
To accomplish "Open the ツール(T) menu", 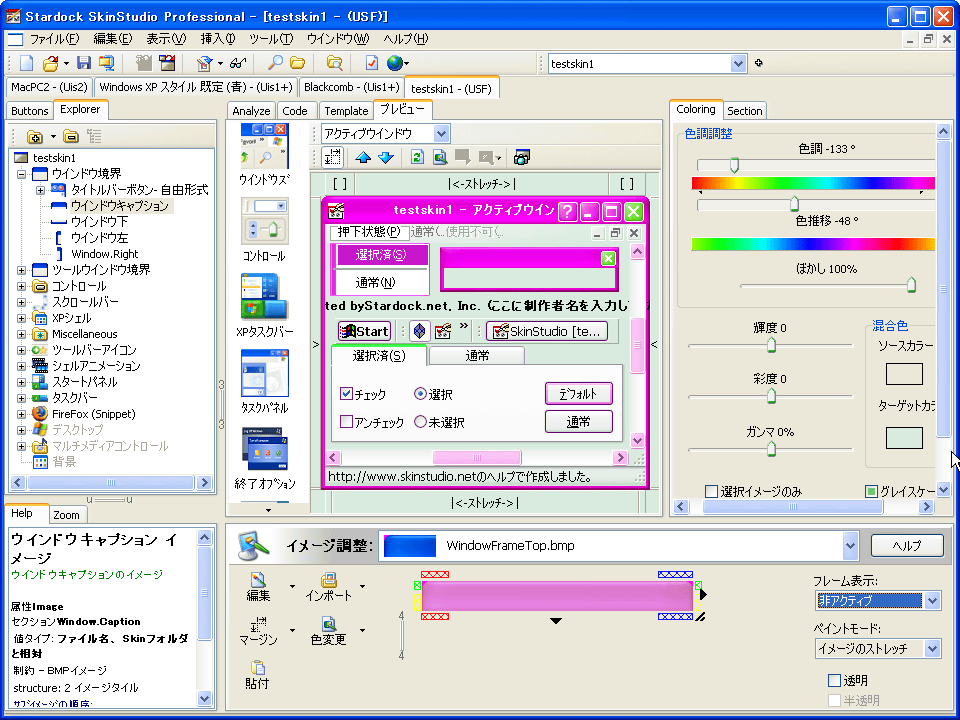I will click(x=271, y=39).
